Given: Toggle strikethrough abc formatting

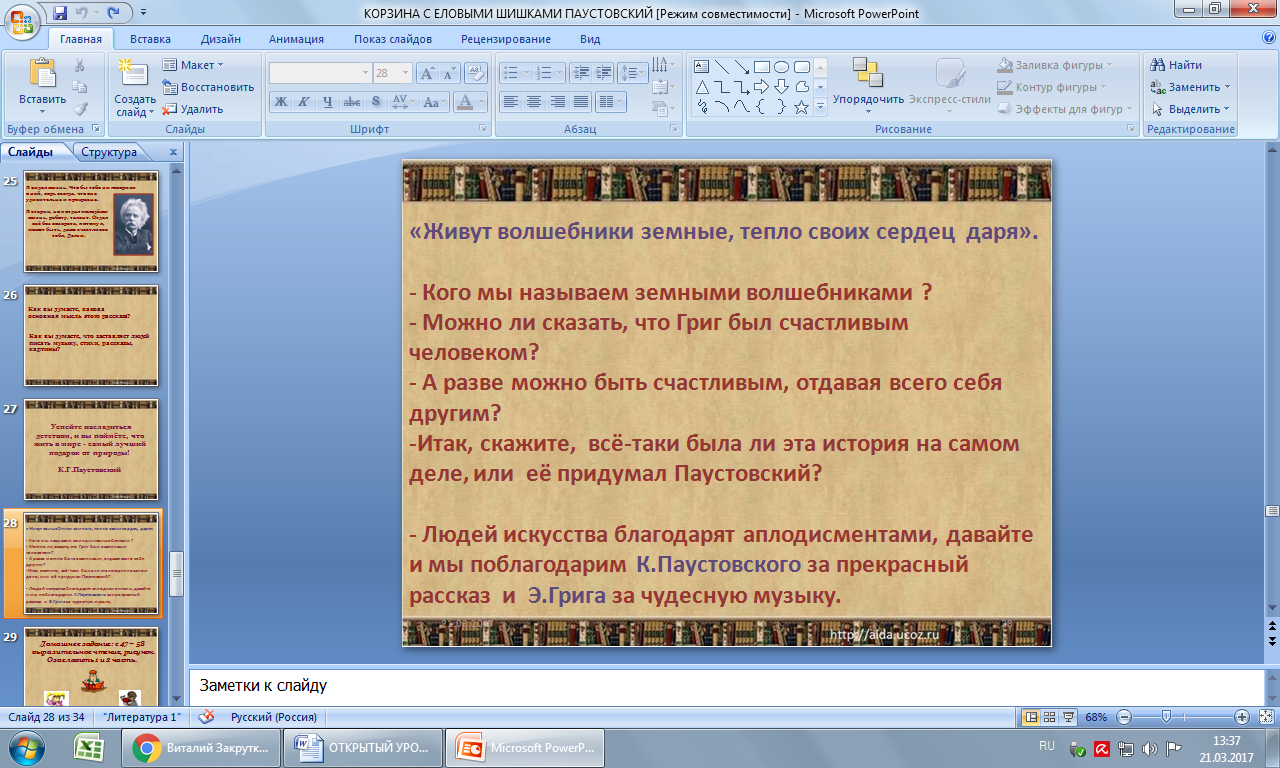Looking at the screenshot, I should click(352, 102).
